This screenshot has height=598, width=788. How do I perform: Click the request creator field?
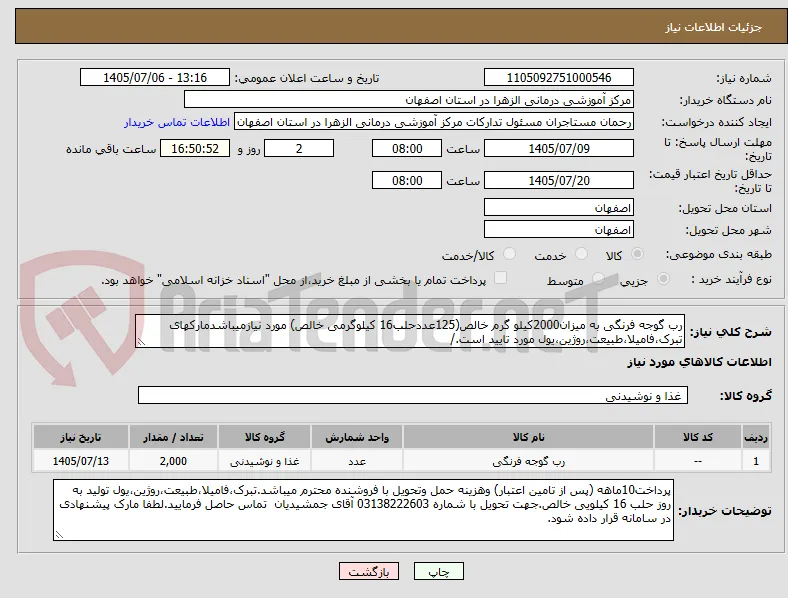tap(434, 122)
